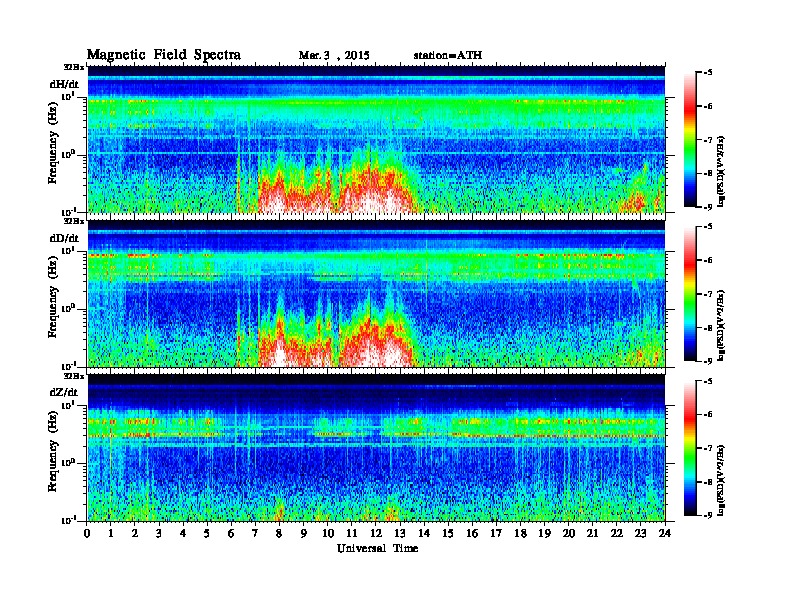The image size is (792, 612).
Task: Click hour tick label "13" on time axis
Action: [400, 534]
